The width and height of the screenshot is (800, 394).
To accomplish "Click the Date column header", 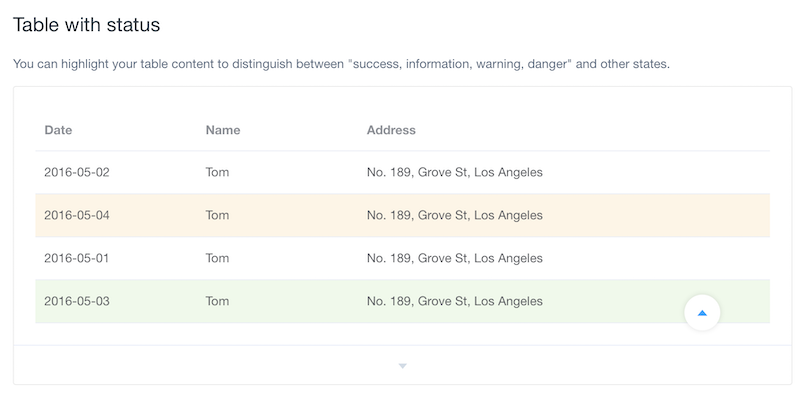I will point(58,130).
